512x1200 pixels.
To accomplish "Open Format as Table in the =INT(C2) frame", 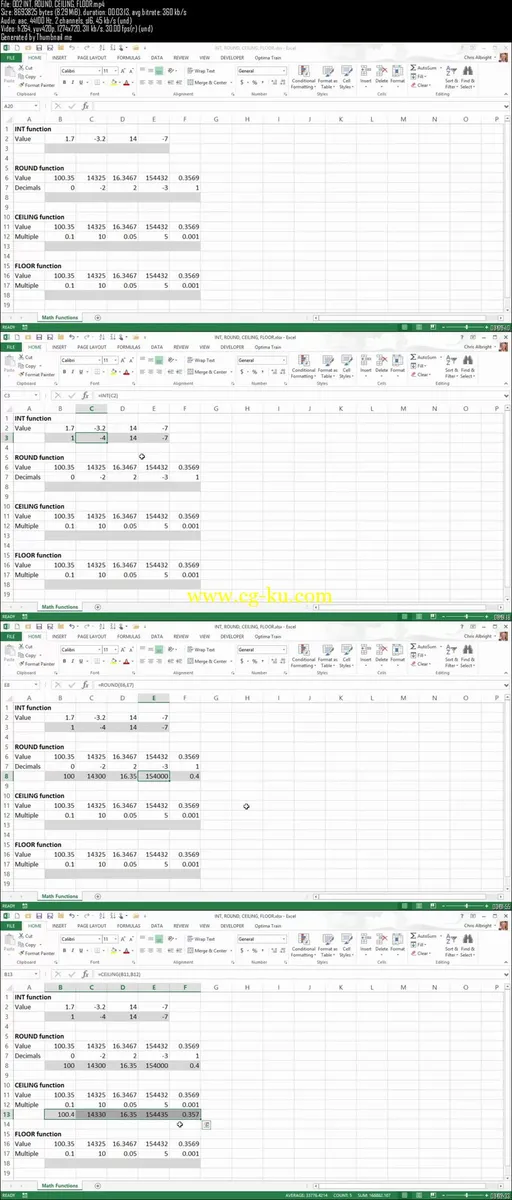I will tap(327, 364).
